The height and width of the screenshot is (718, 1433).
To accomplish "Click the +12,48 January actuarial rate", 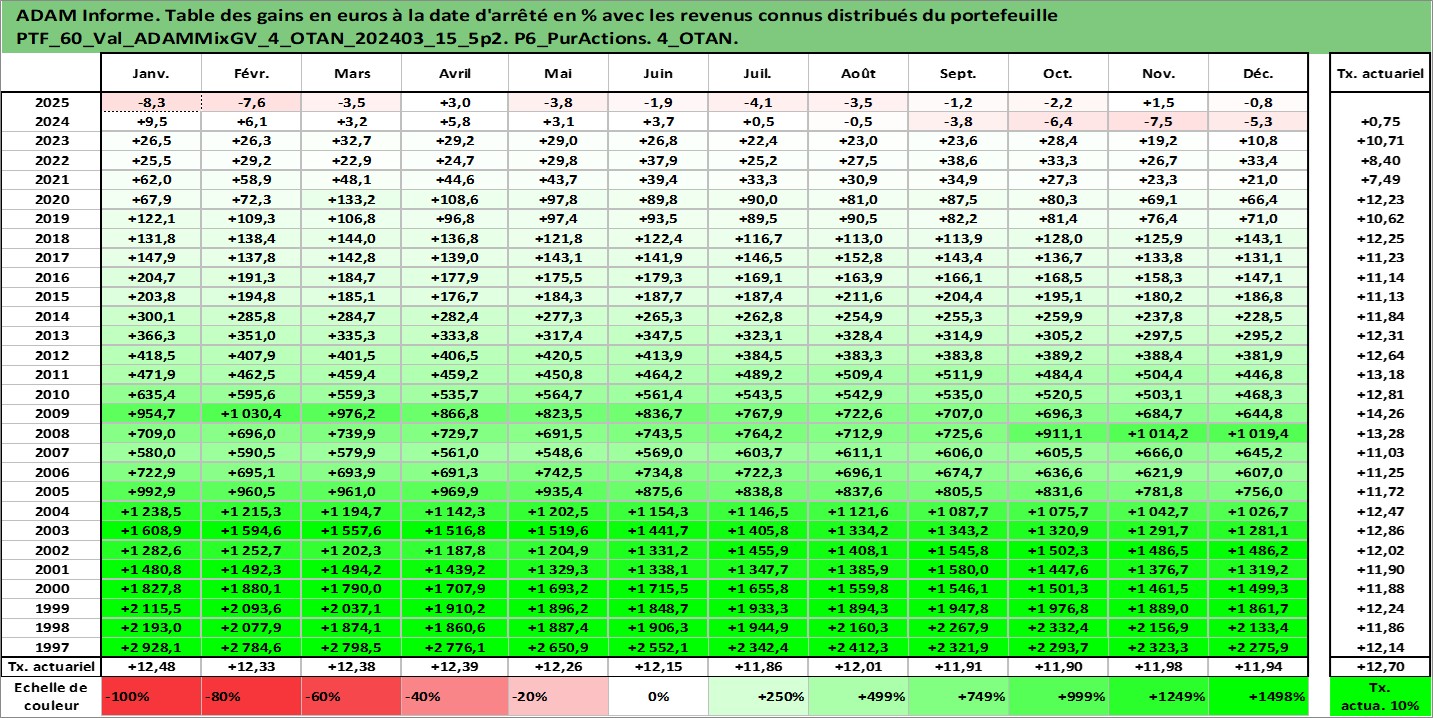I will 151,665.
